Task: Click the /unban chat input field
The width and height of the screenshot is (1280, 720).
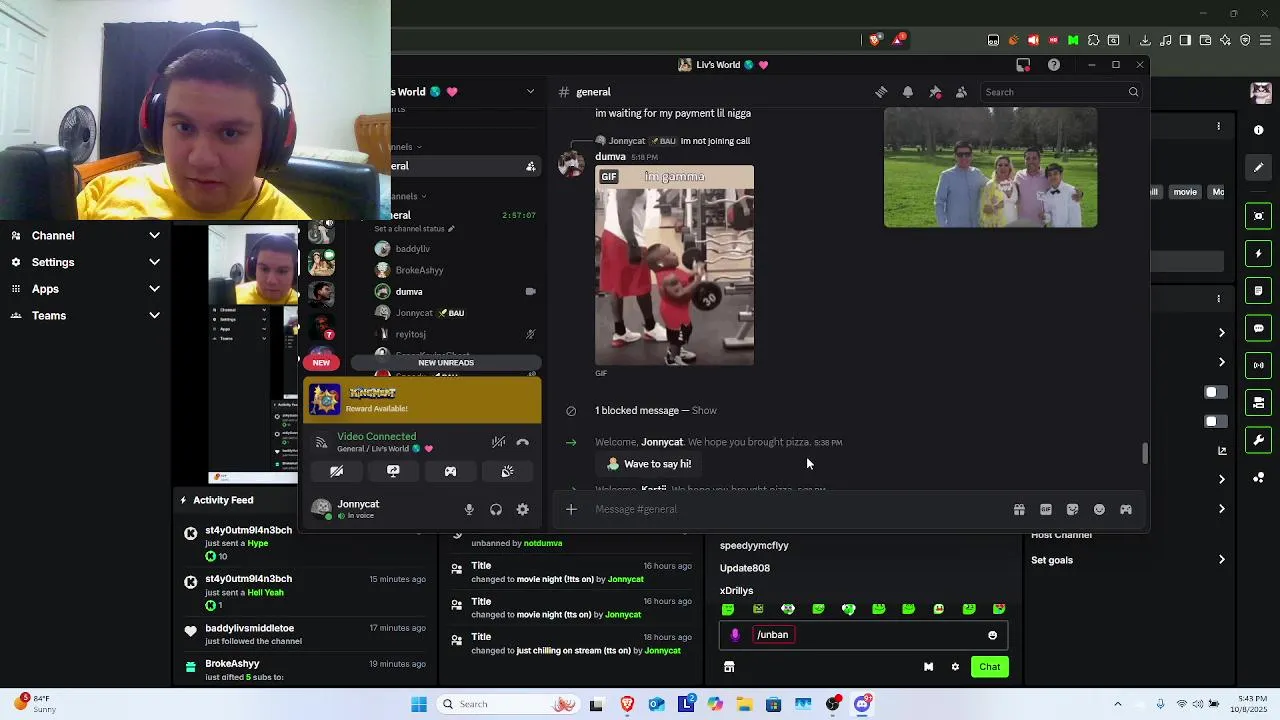Action: pos(865,635)
